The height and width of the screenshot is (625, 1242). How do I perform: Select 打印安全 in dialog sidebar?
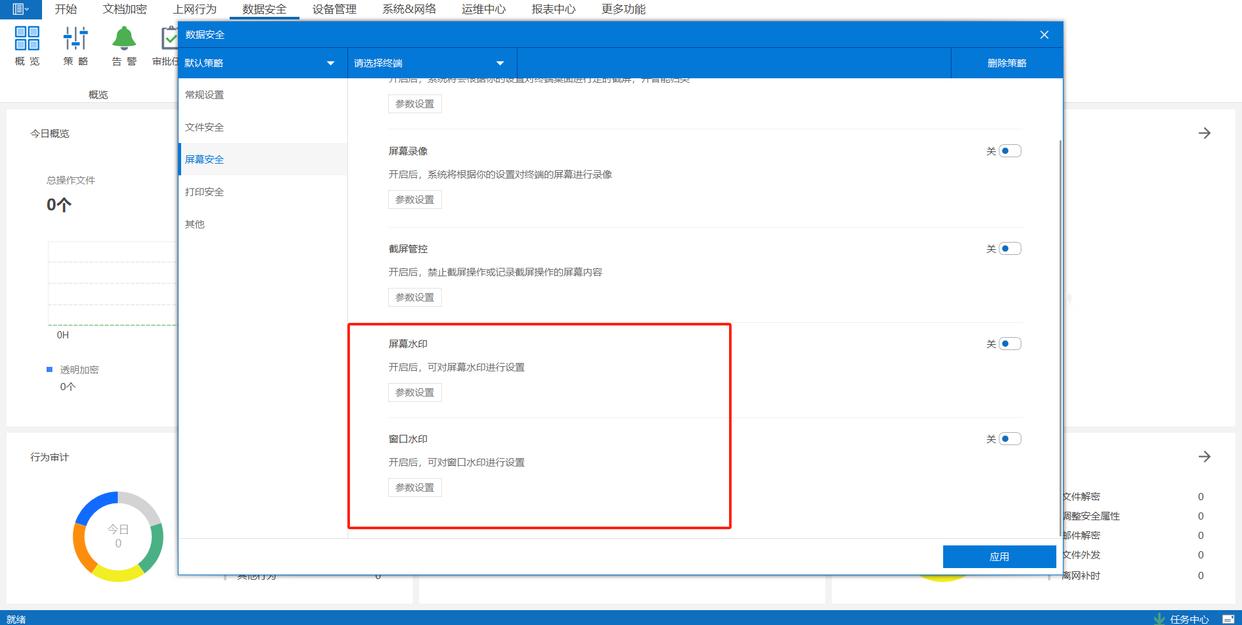click(263, 192)
